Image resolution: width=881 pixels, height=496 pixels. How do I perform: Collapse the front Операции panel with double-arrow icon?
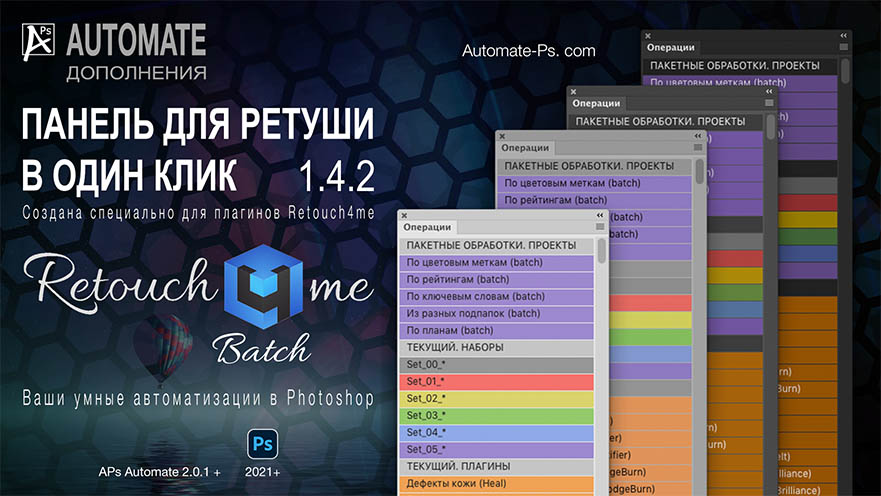[600, 215]
